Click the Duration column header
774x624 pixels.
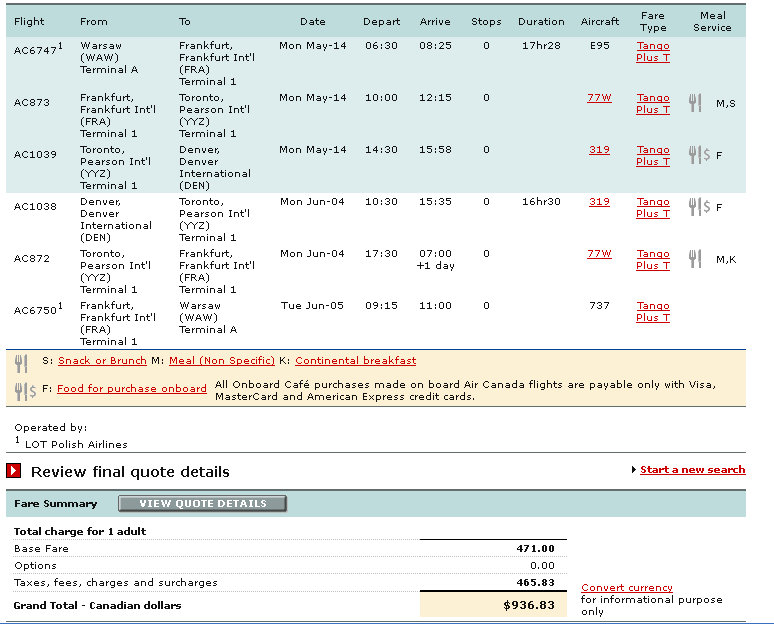541,22
